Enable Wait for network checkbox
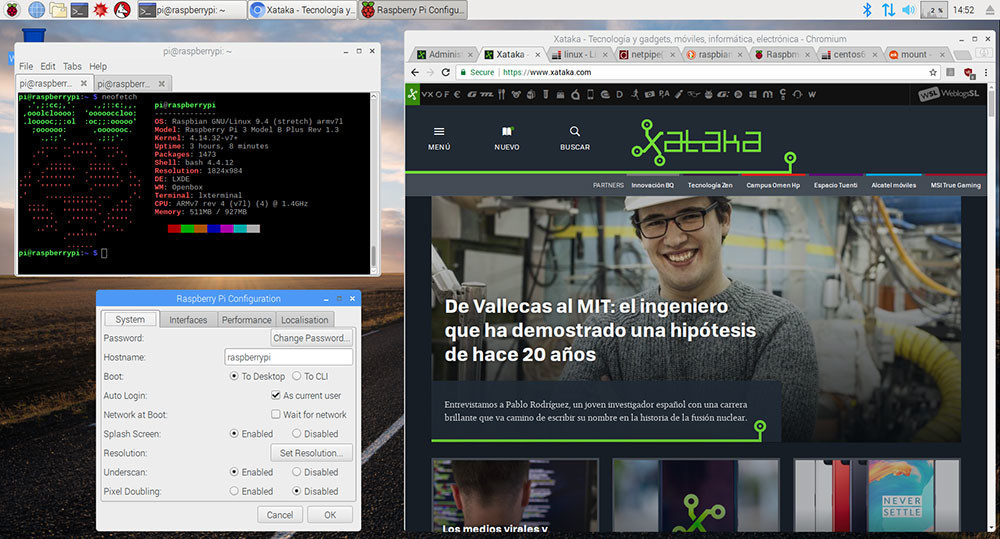This screenshot has width=1000, height=539. [x=275, y=415]
